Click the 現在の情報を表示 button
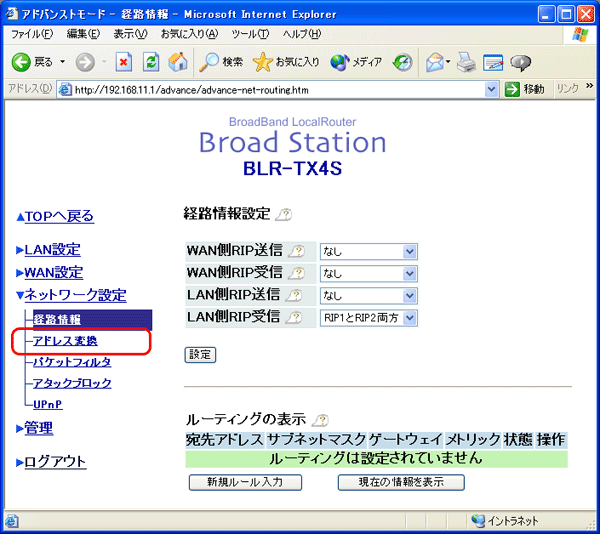 [401, 482]
